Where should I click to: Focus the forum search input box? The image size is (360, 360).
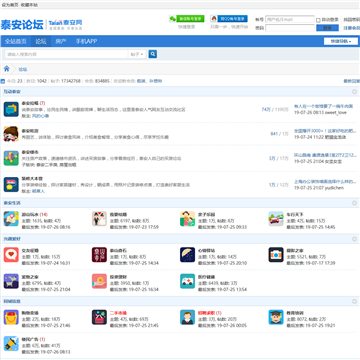(x=66, y=54)
